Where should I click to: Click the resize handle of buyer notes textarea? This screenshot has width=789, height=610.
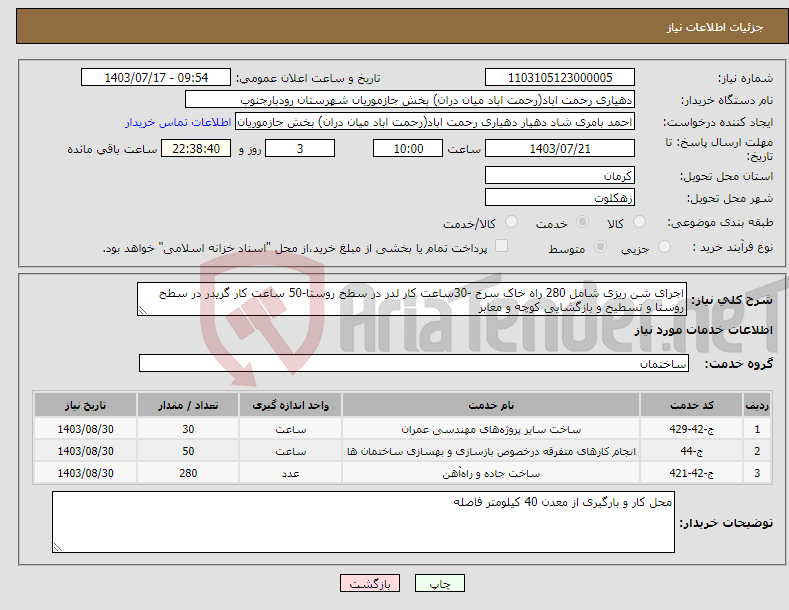pyautogui.click(x=57, y=547)
